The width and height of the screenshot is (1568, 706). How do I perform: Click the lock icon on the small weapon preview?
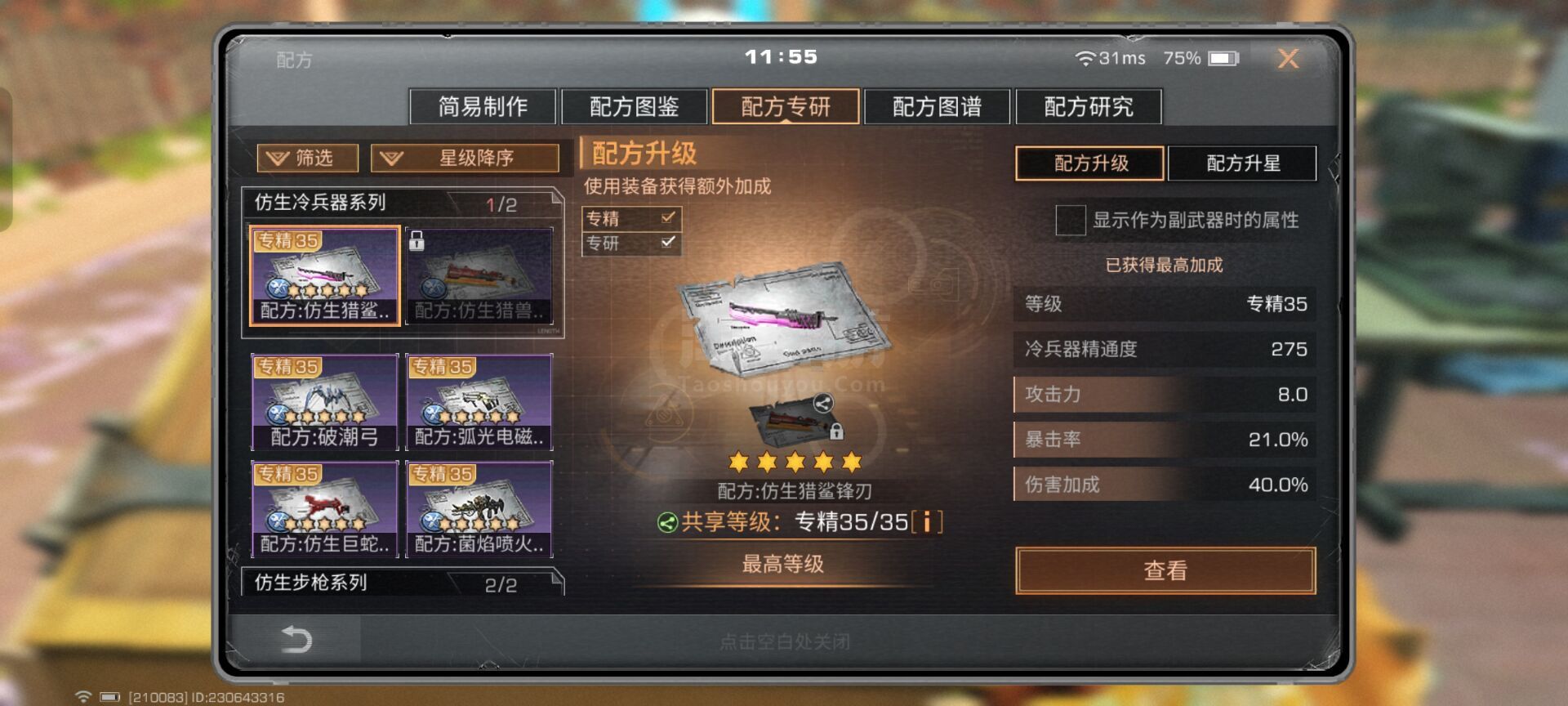[836, 430]
